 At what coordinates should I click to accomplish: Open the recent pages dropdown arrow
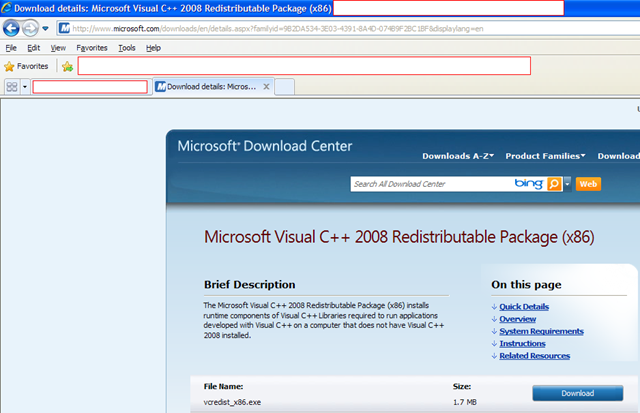pos(45,29)
